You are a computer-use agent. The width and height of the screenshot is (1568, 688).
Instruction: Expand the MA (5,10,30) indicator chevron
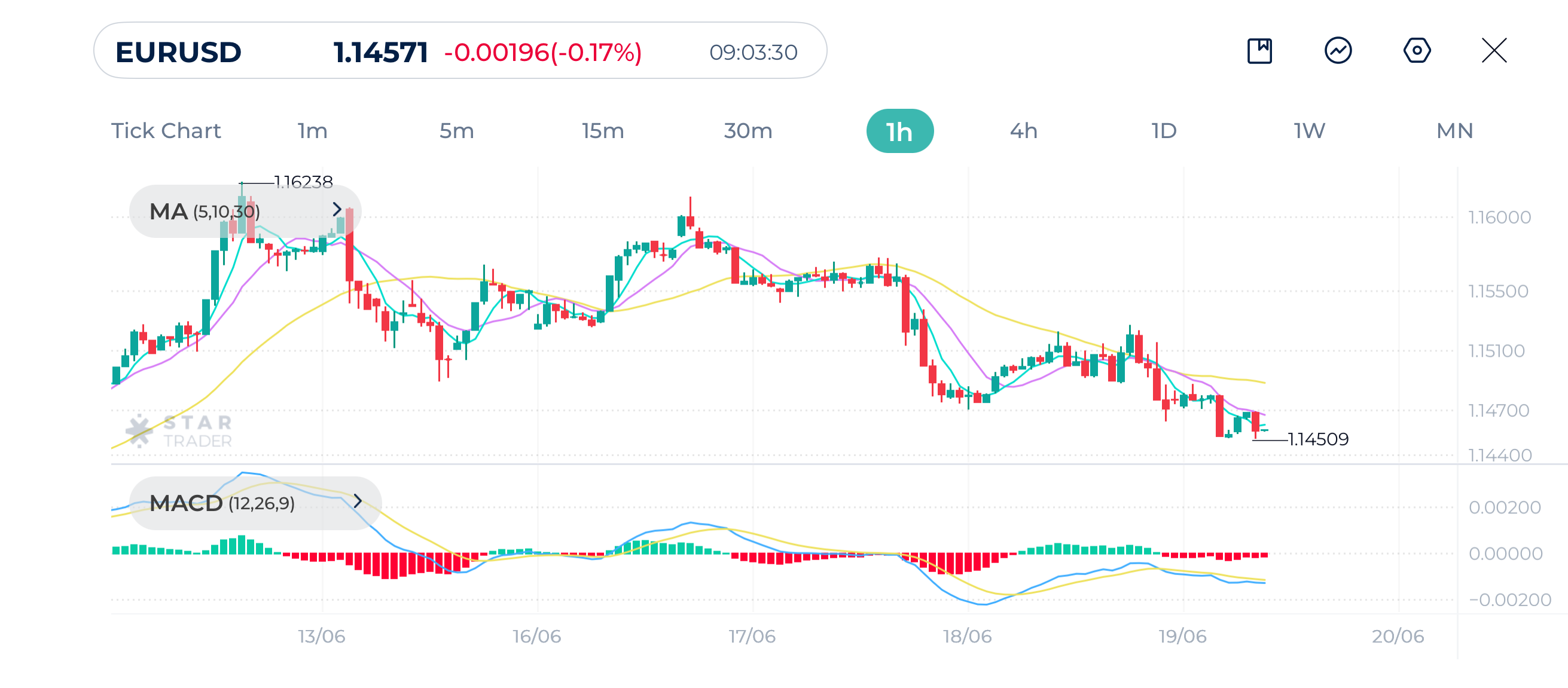click(337, 210)
